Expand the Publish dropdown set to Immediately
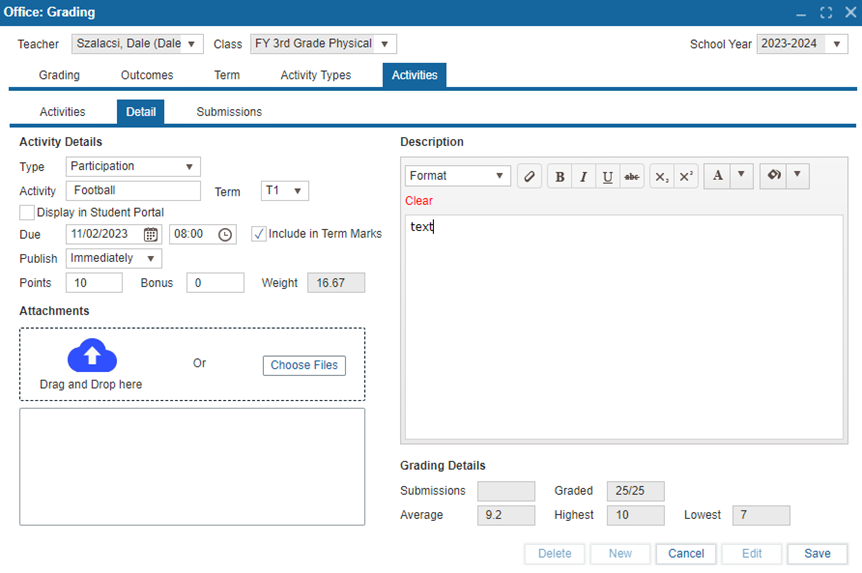Viewport: 862px width, 573px height. click(113, 258)
